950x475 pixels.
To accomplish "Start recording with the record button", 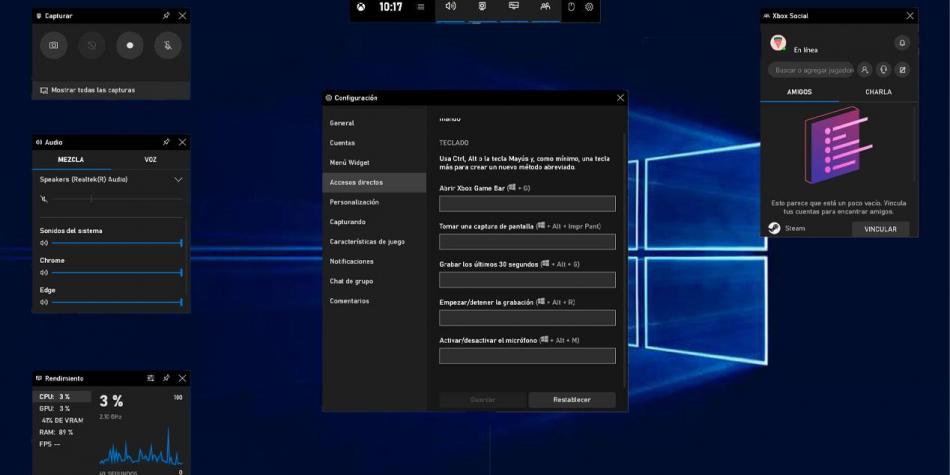I will [x=129, y=46].
